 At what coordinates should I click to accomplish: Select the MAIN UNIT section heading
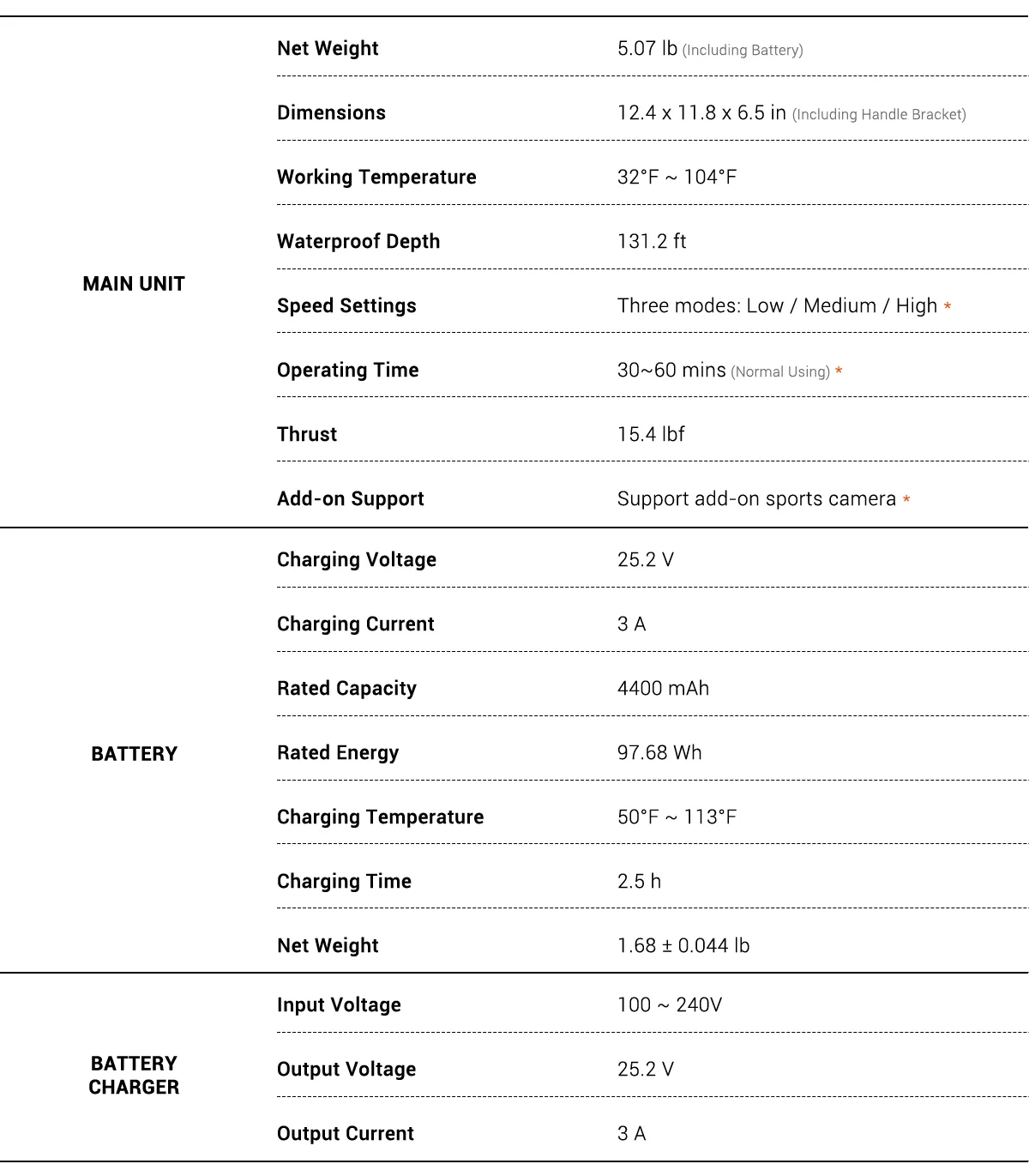pos(134,284)
